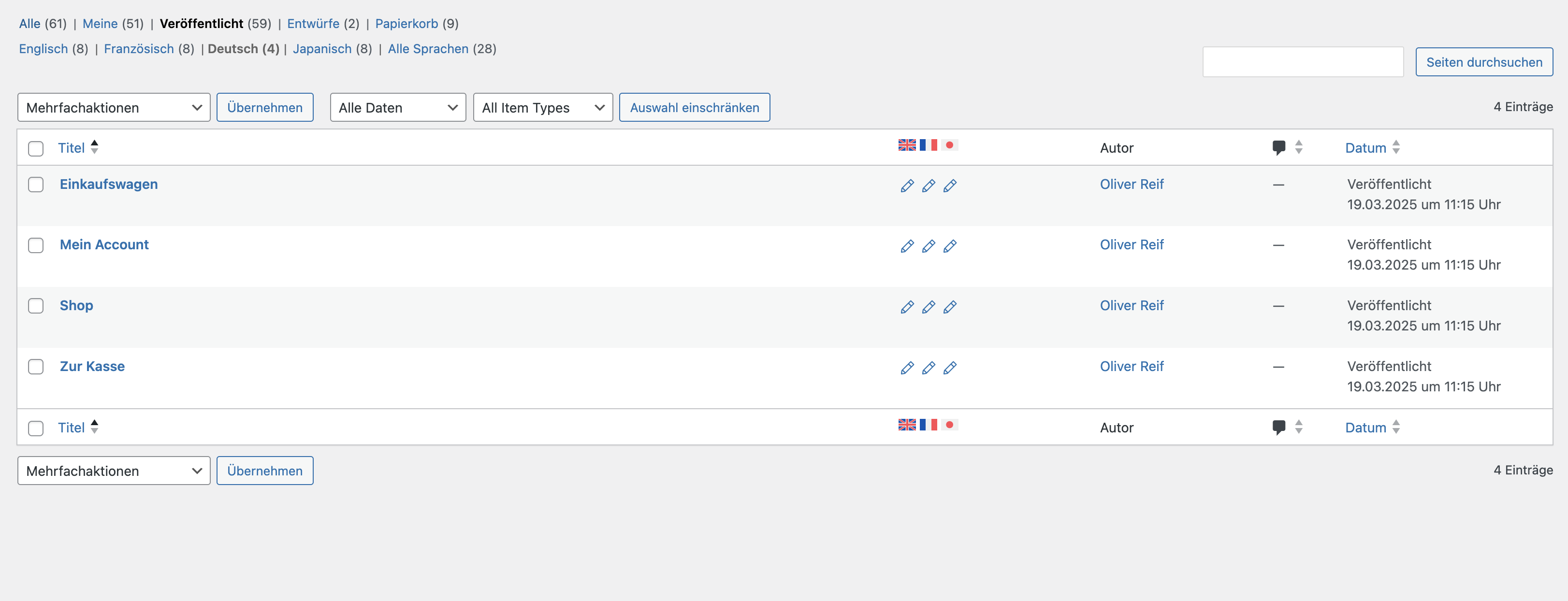Click sort arrows next to footer Titel
Image resolution: width=1568 pixels, height=601 pixels.
coord(94,427)
